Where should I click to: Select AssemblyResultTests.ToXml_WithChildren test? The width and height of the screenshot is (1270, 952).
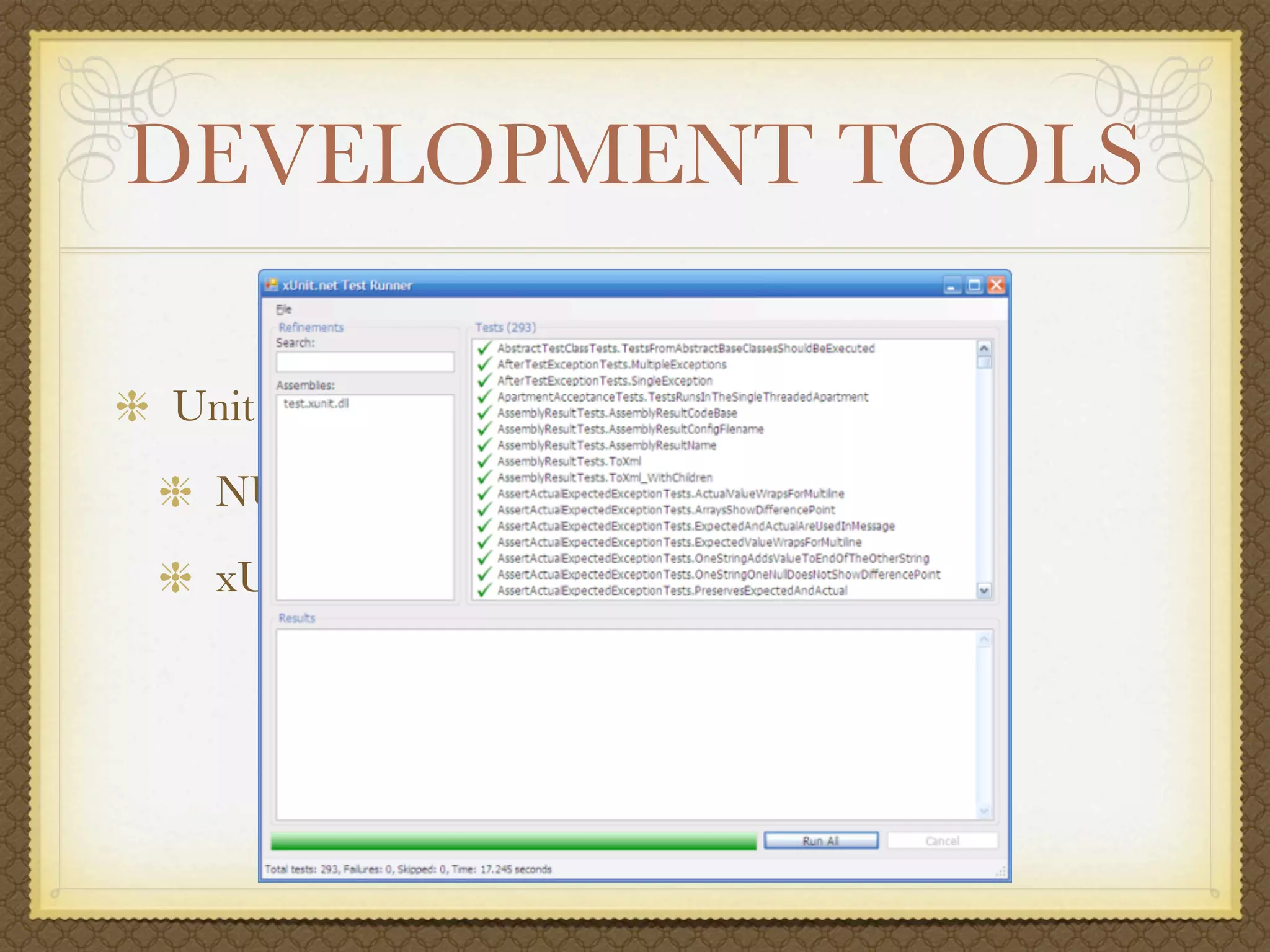pos(605,477)
